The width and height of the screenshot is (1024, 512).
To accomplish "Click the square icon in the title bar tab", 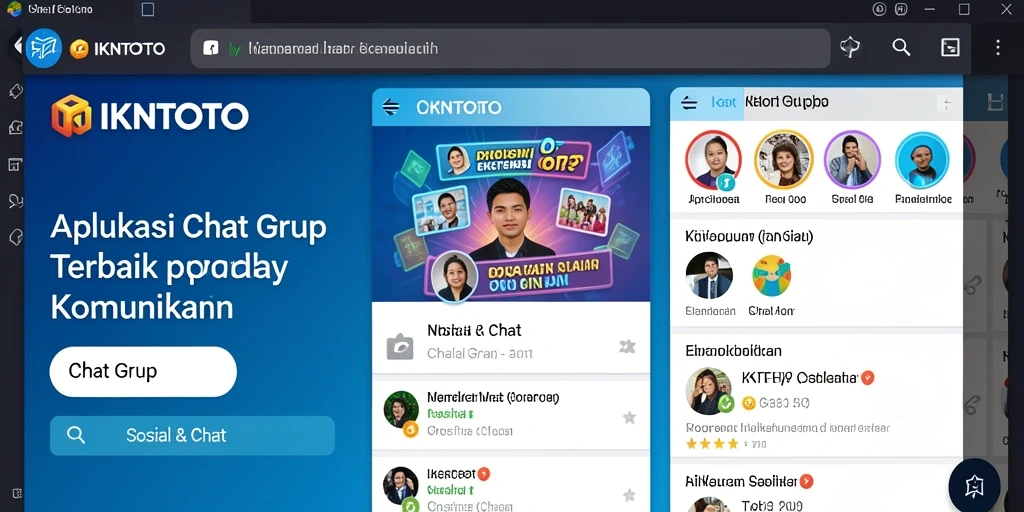I will tap(148, 9).
